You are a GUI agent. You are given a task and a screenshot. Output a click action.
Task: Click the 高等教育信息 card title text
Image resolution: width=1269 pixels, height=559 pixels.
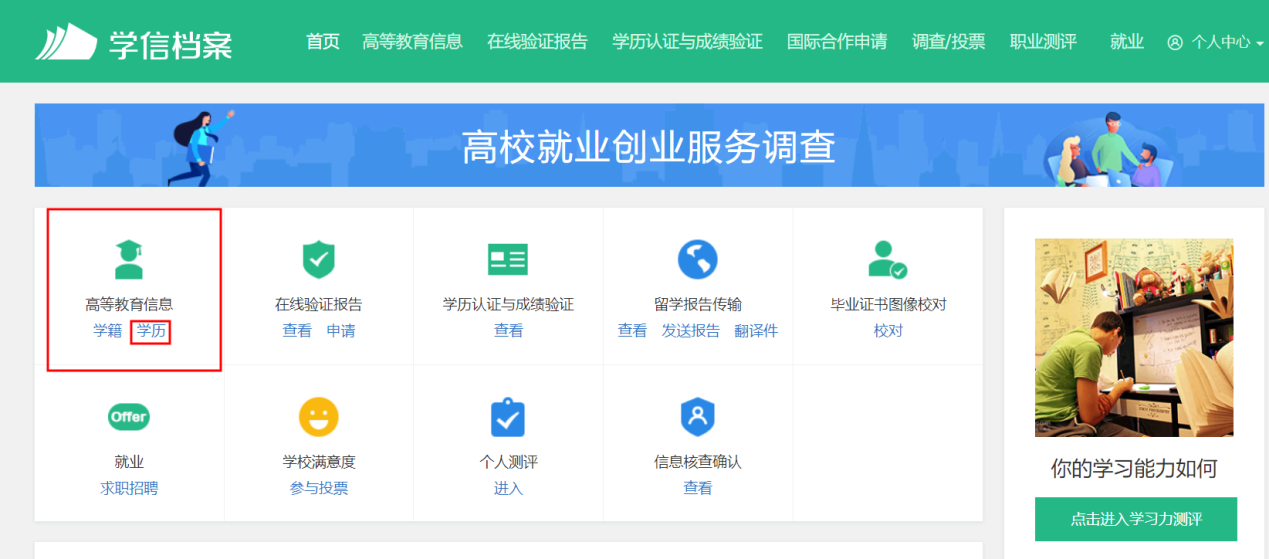(x=129, y=304)
